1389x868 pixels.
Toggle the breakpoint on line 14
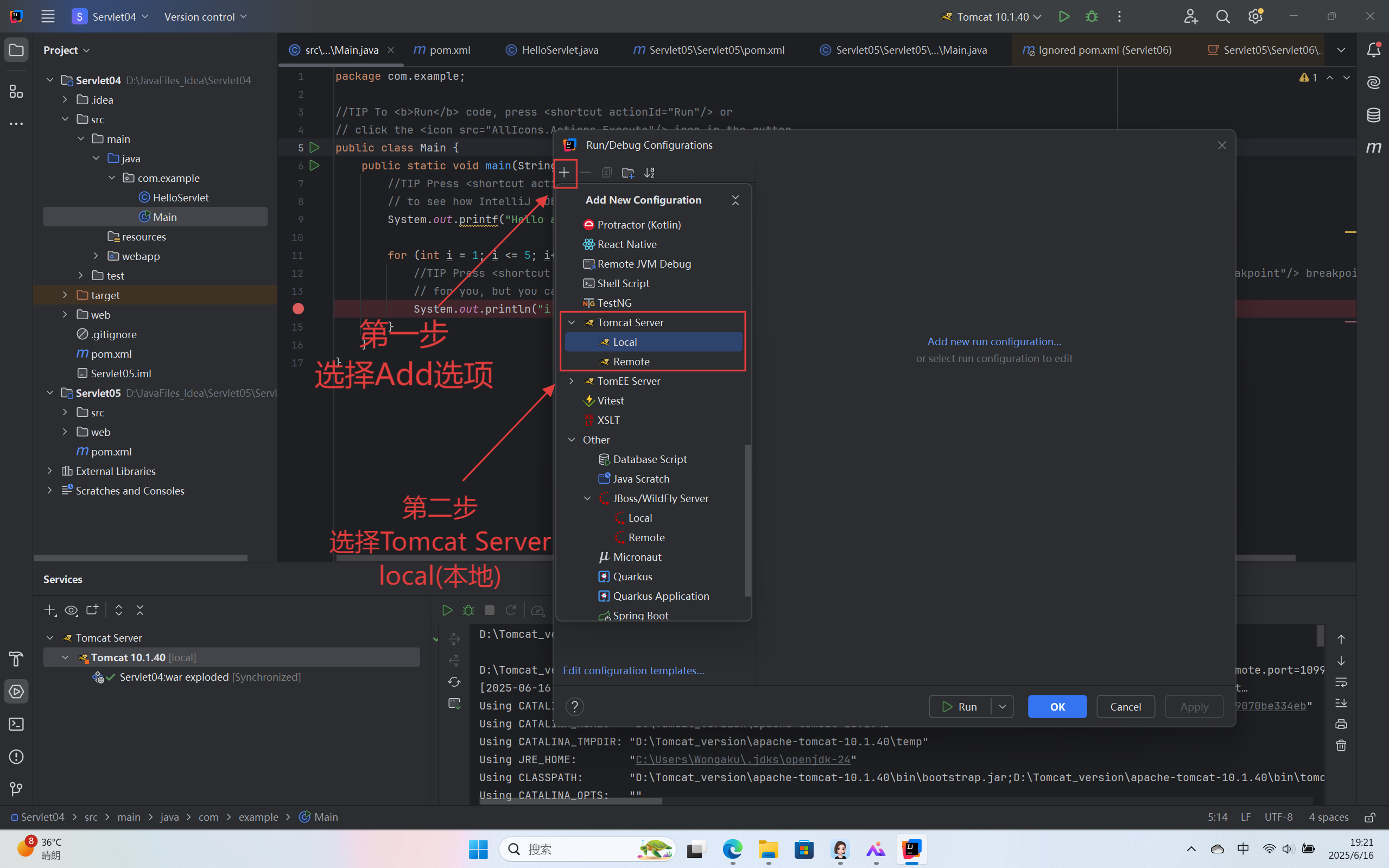pos(298,309)
